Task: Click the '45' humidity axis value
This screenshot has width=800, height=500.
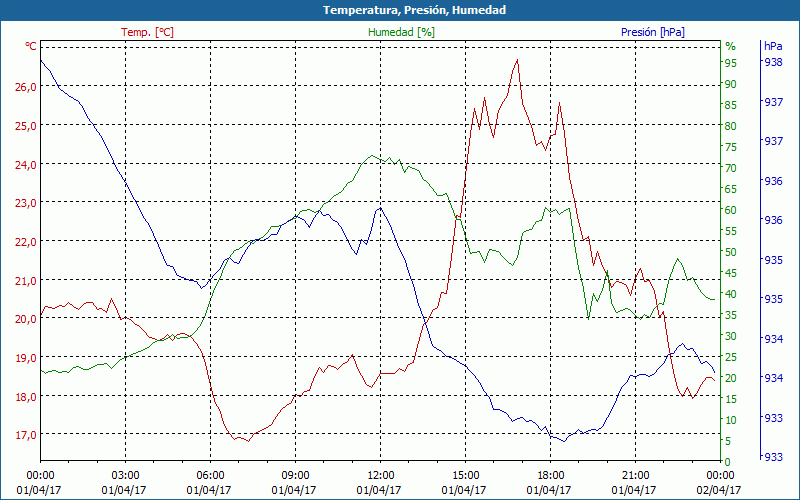Action: pos(731,273)
